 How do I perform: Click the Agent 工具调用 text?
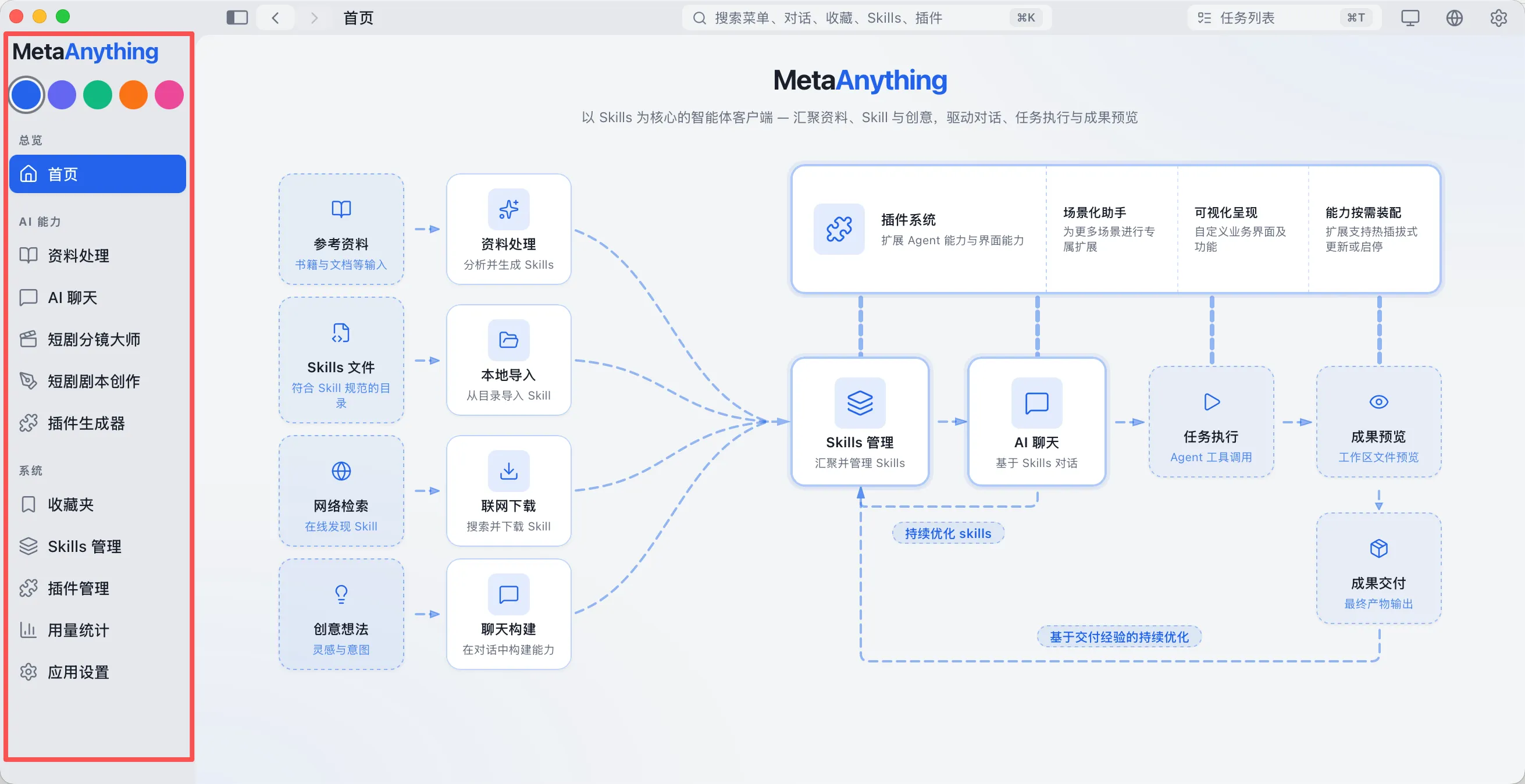click(x=1212, y=457)
